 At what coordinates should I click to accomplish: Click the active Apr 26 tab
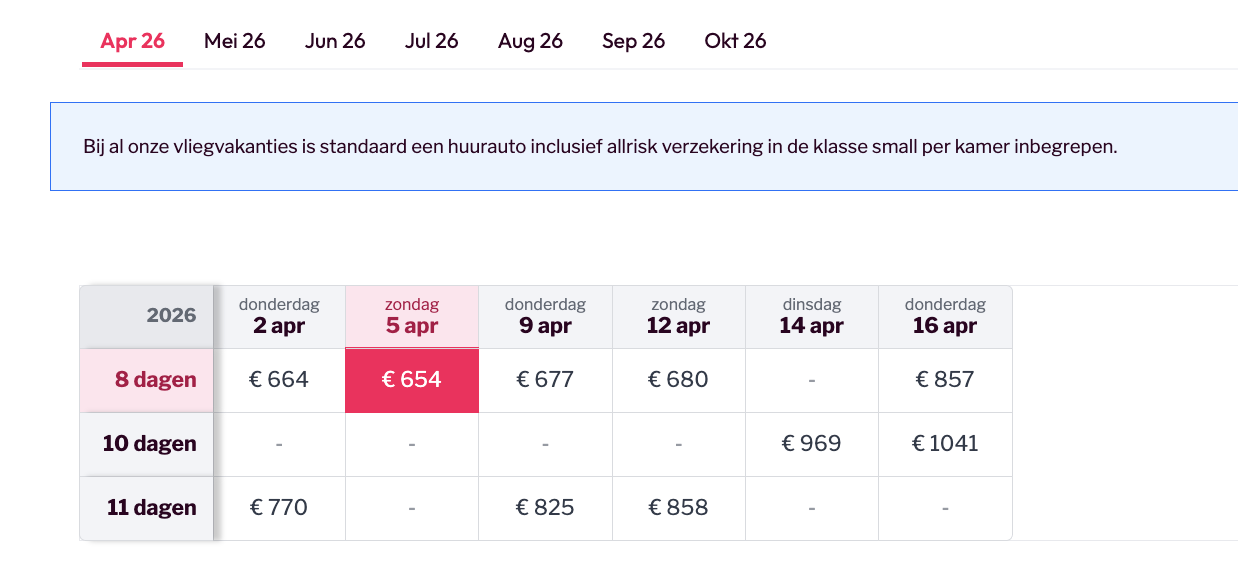pyautogui.click(x=132, y=41)
